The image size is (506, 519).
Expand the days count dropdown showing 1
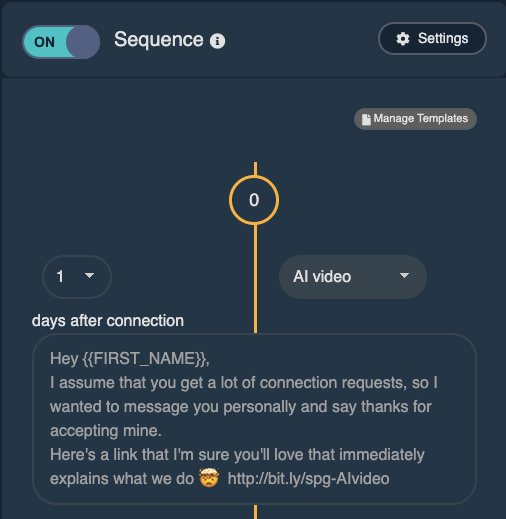click(x=77, y=276)
